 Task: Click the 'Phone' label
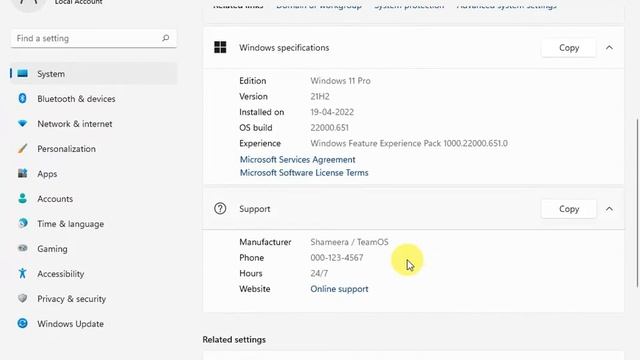[251, 258]
